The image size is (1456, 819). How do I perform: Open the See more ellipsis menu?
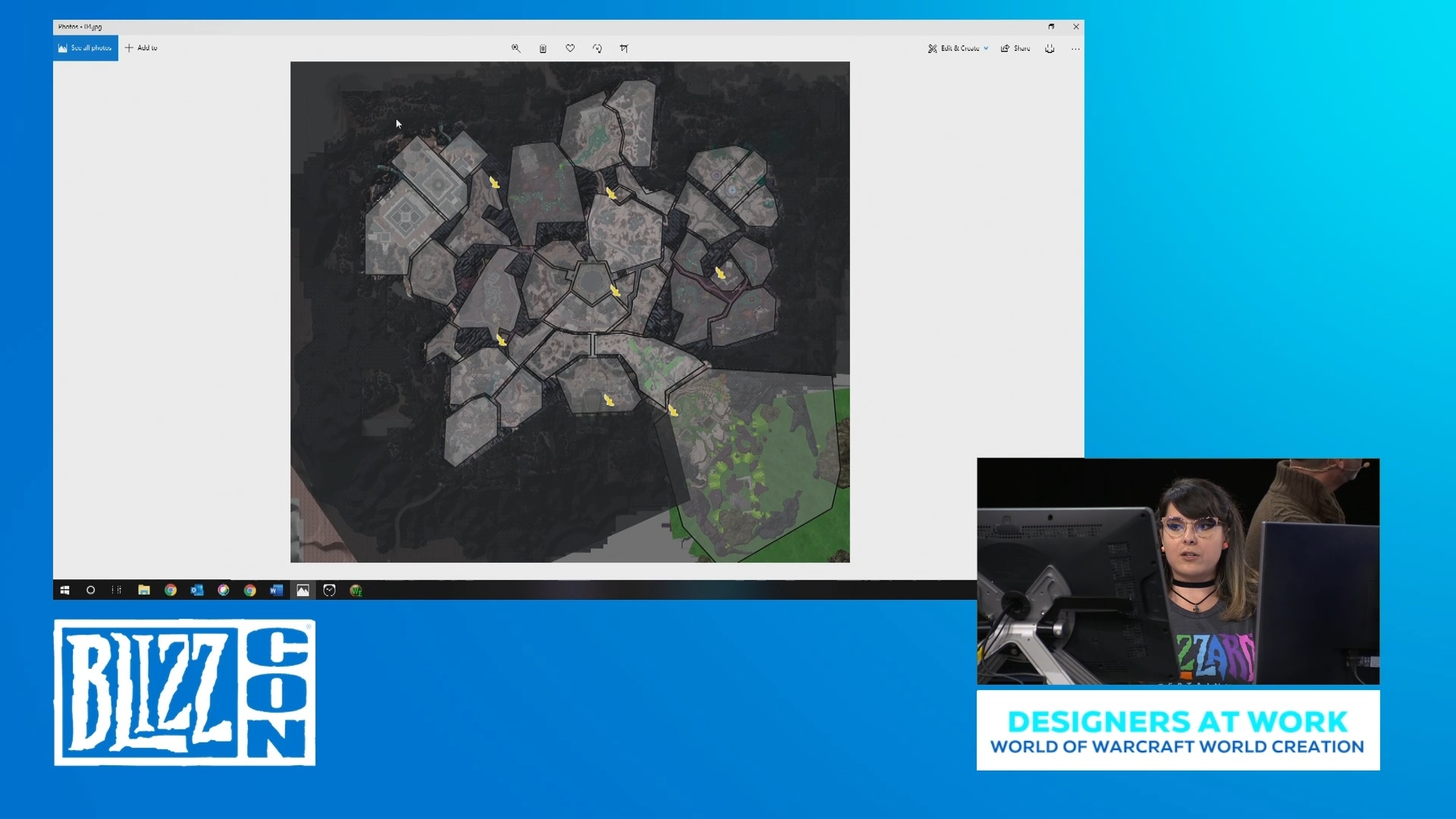1075,48
